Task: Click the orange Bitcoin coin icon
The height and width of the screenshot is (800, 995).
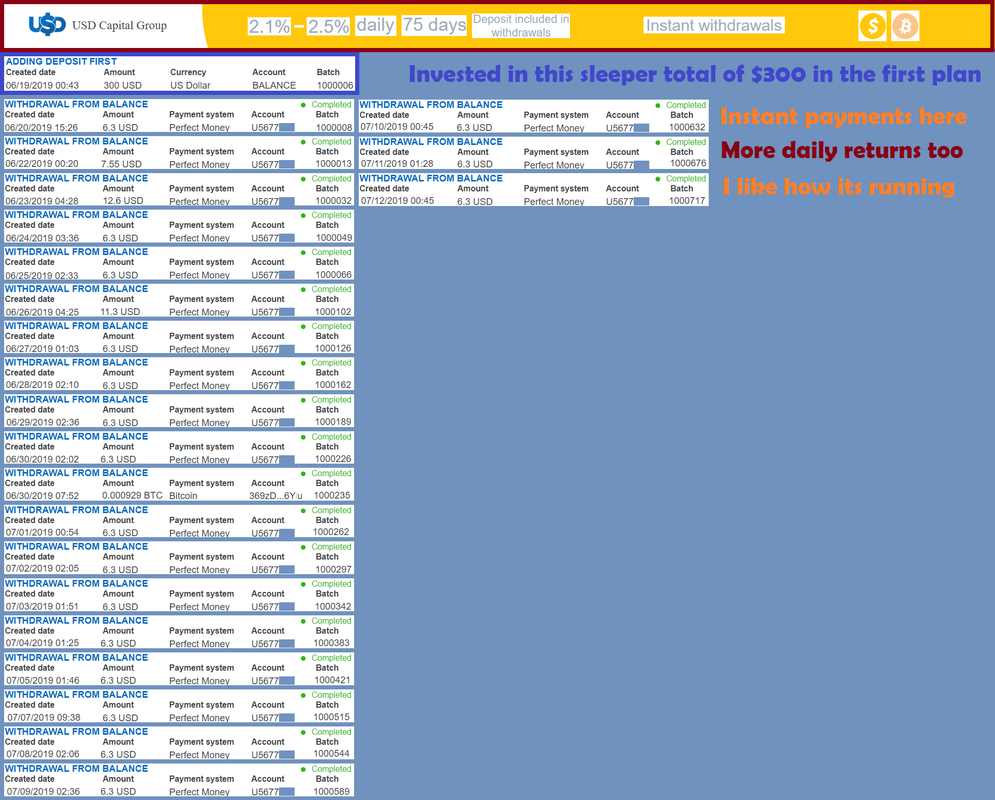Action: pyautogui.click(x=905, y=26)
